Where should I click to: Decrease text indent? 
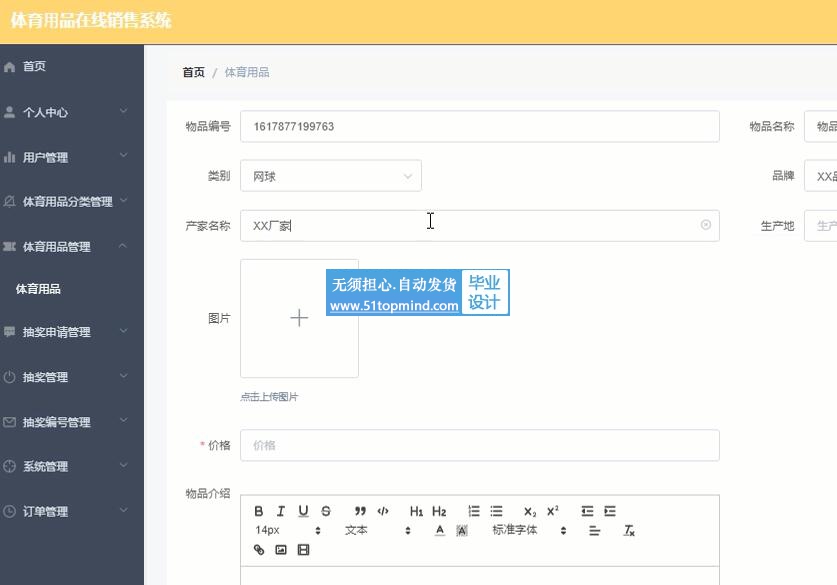587,511
